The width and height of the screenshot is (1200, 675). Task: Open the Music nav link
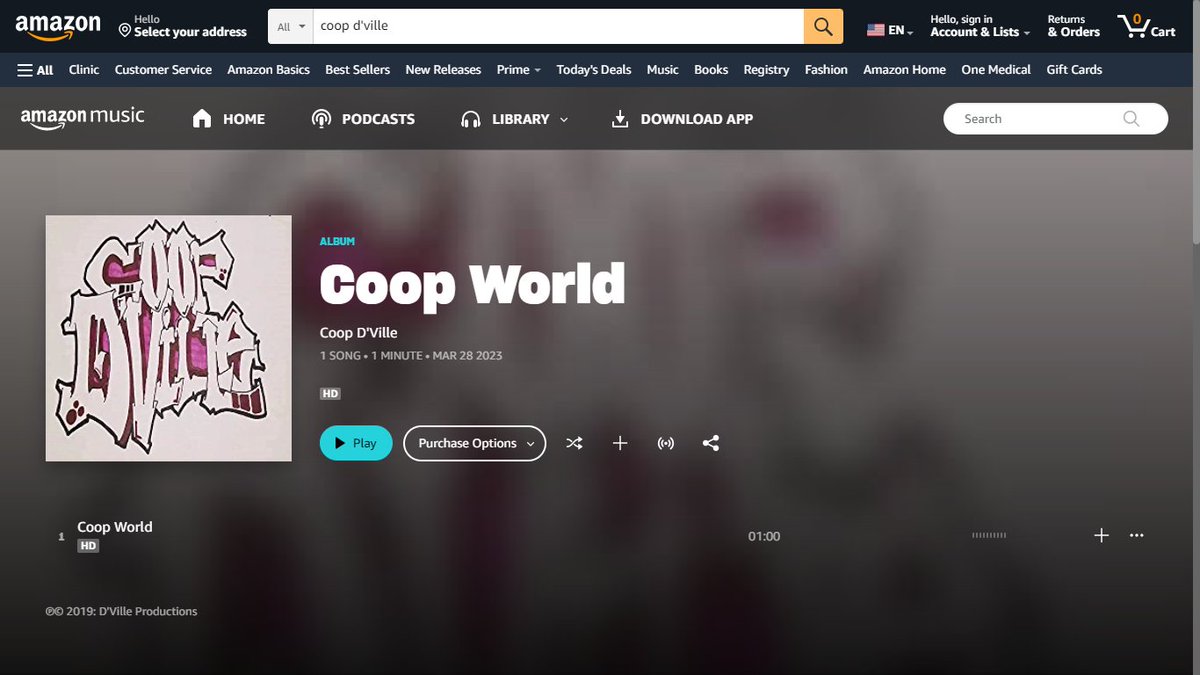[662, 70]
